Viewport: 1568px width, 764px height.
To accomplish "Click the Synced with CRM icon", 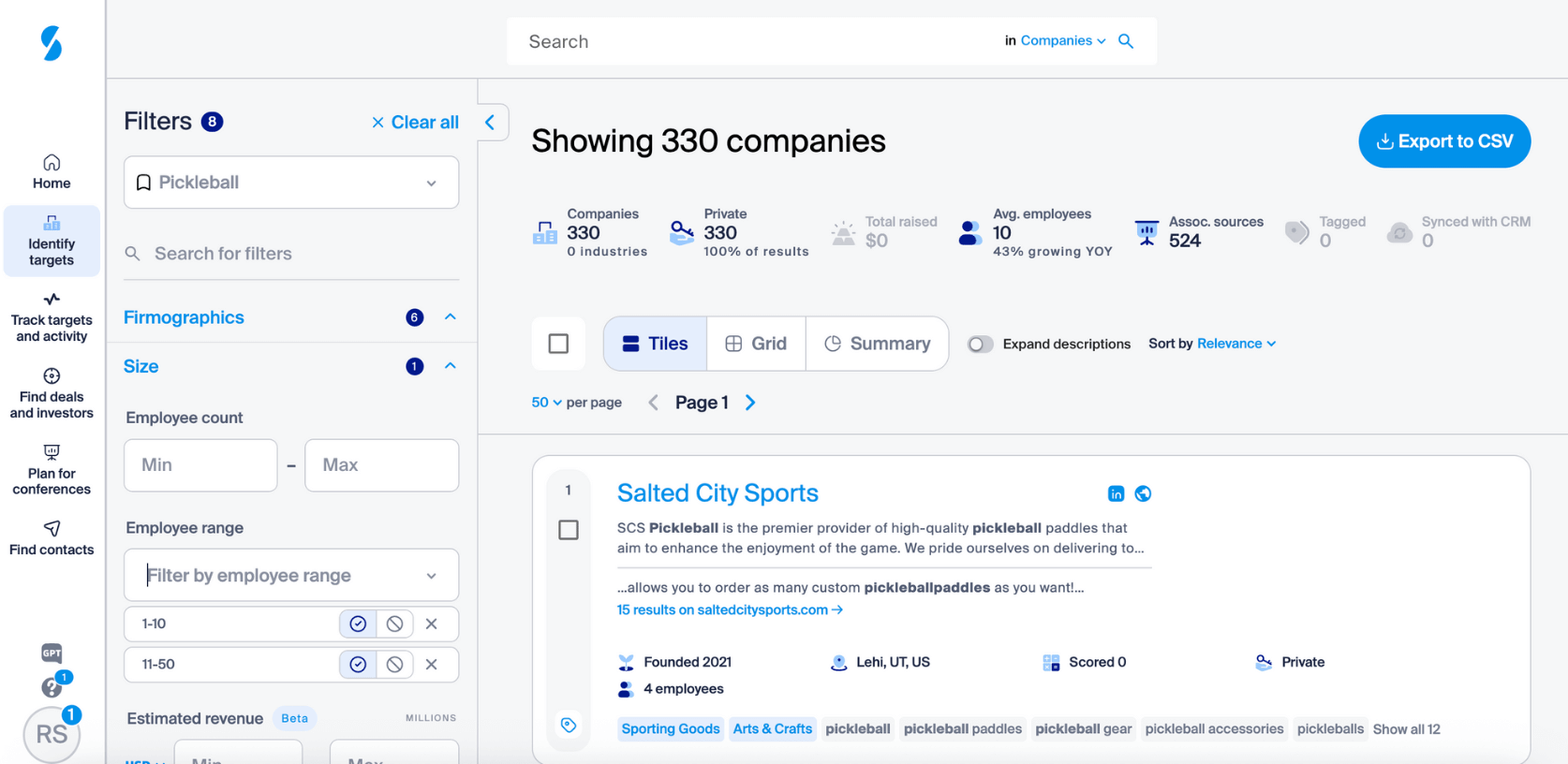I will pyautogui.click(x=1399, y=232).
